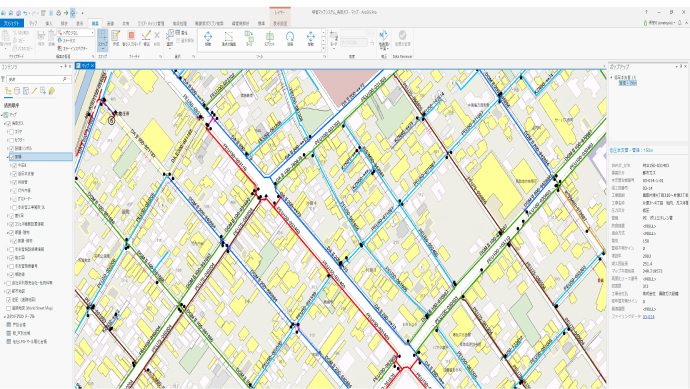This screenshot has height=389, width=690.
Task: Toggle the 中圧 sublayer checkbox
Action: click(x=15, y=165)
